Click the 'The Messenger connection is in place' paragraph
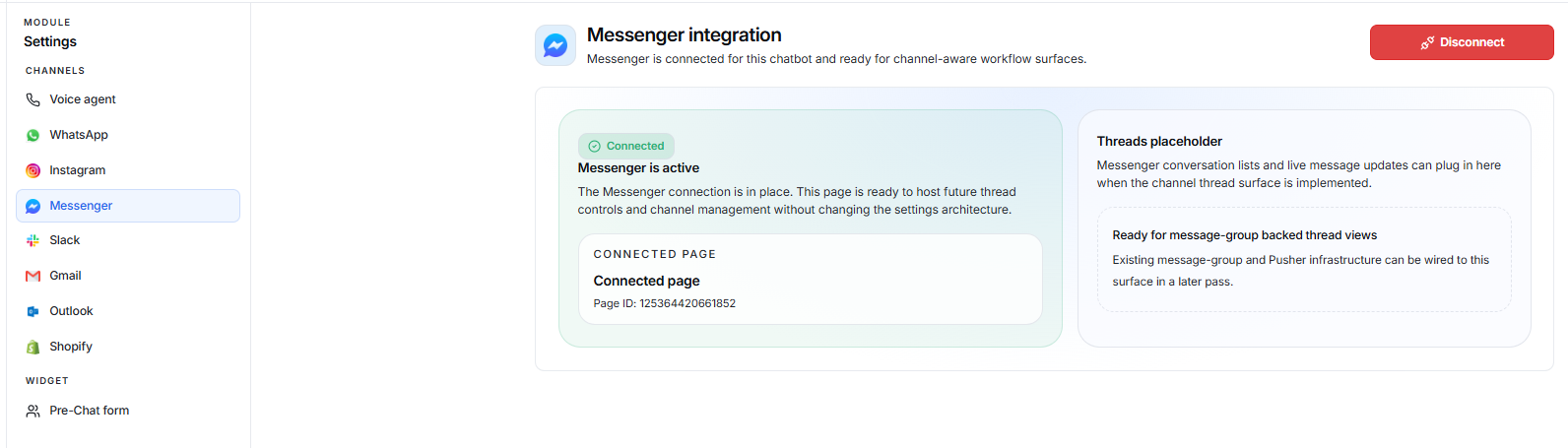The height and width of the screenshot is (448, 1568). (x=797, y=201)
